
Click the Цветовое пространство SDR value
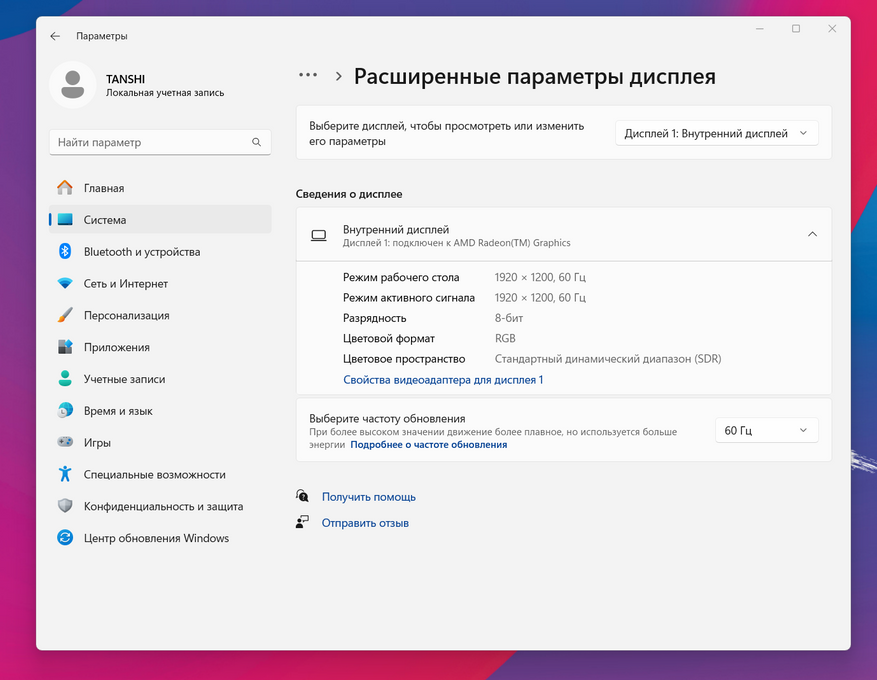tap(608, 359)
